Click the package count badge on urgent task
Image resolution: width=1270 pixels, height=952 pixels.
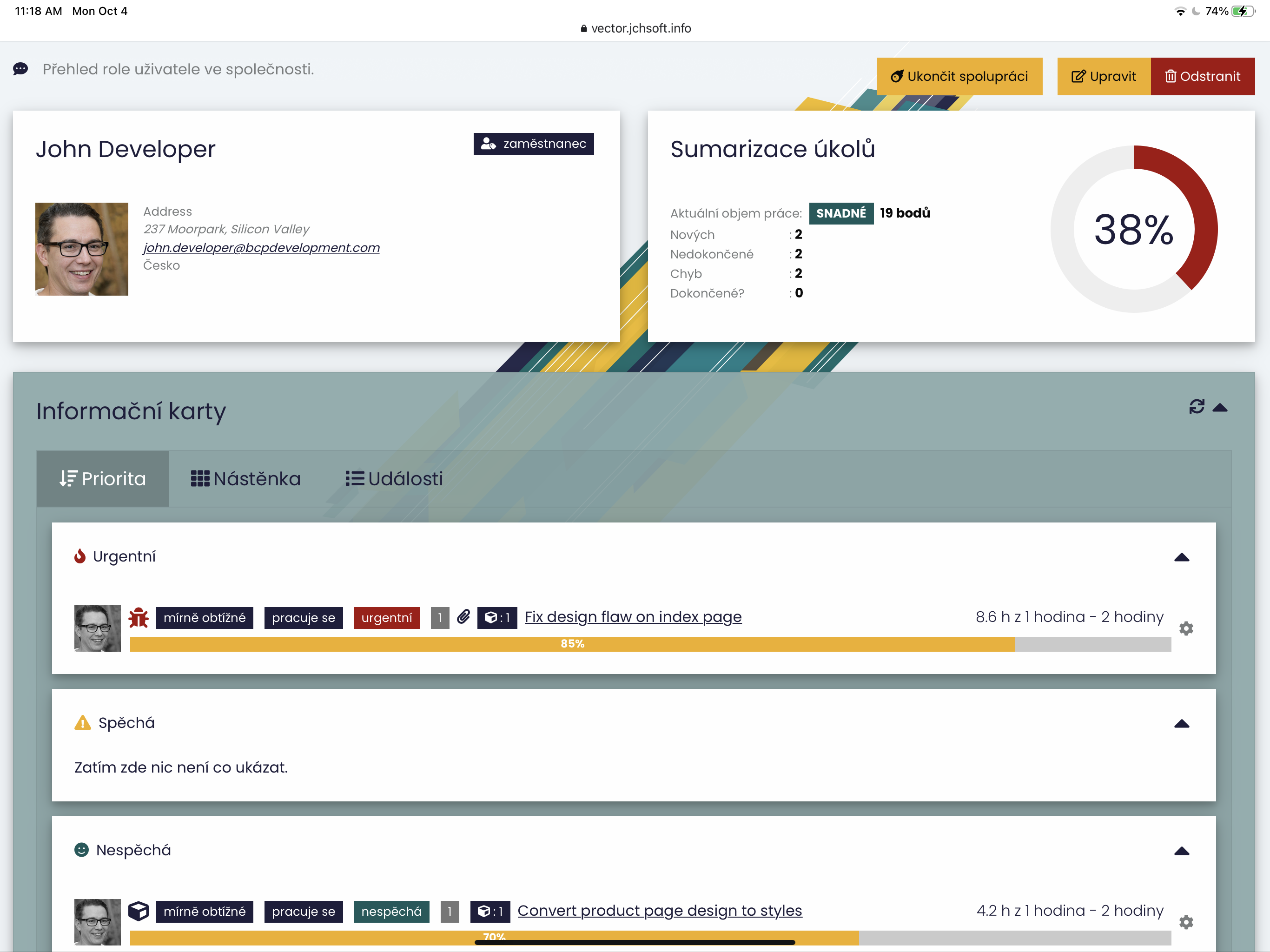click(496, 617)
